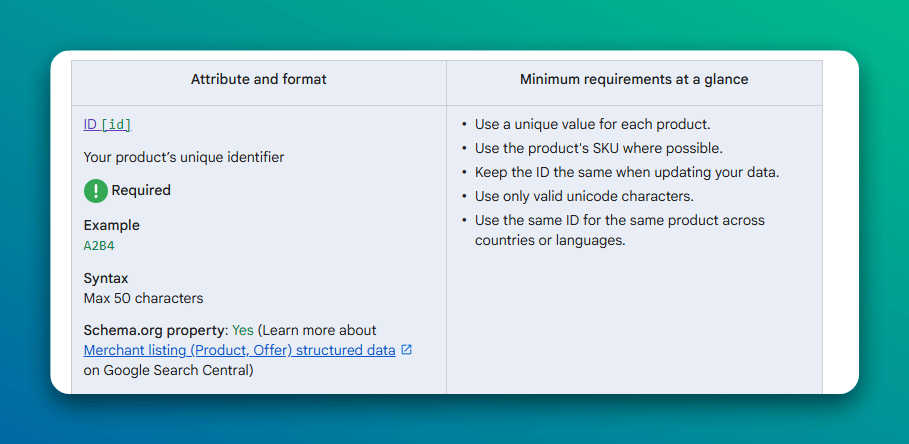Click 'Minimum requirements at a glance' header
This screenshot has width=909, height=444.
(634, 79)
